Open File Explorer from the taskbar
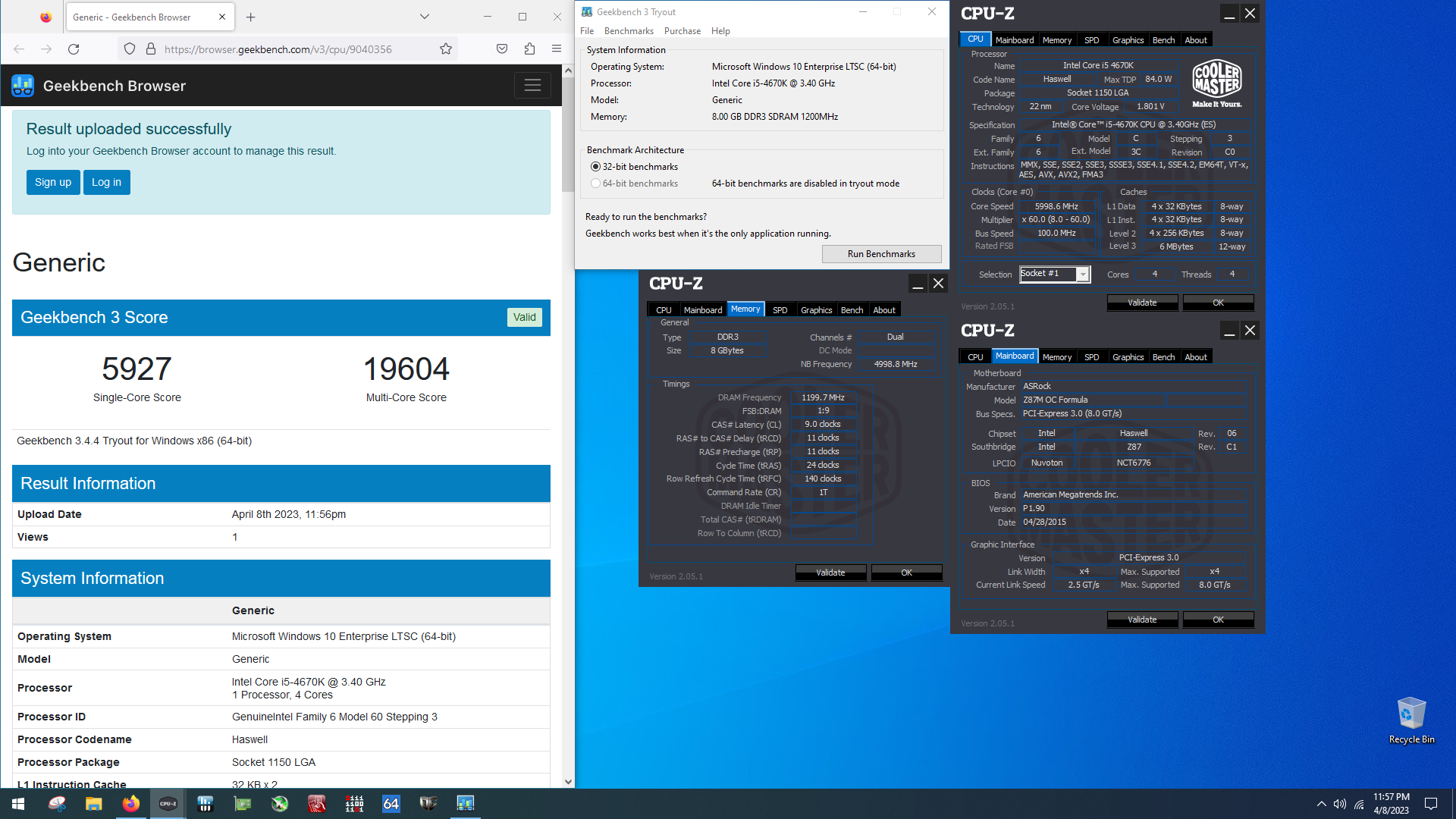Viewport: 1456px width, 819px height. 93,804
